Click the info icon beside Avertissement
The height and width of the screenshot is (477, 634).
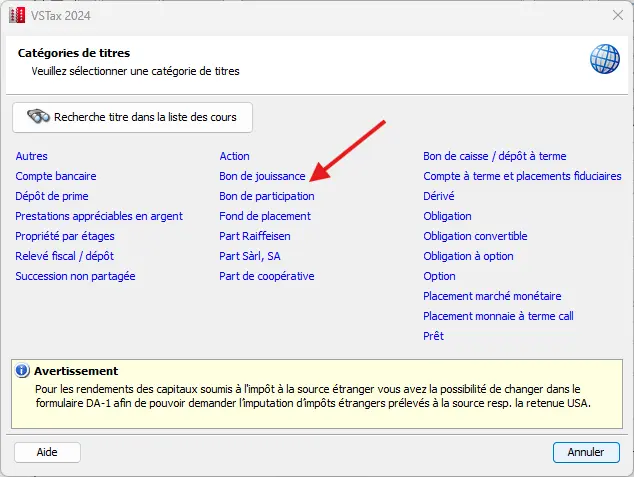tap(23, 371)
